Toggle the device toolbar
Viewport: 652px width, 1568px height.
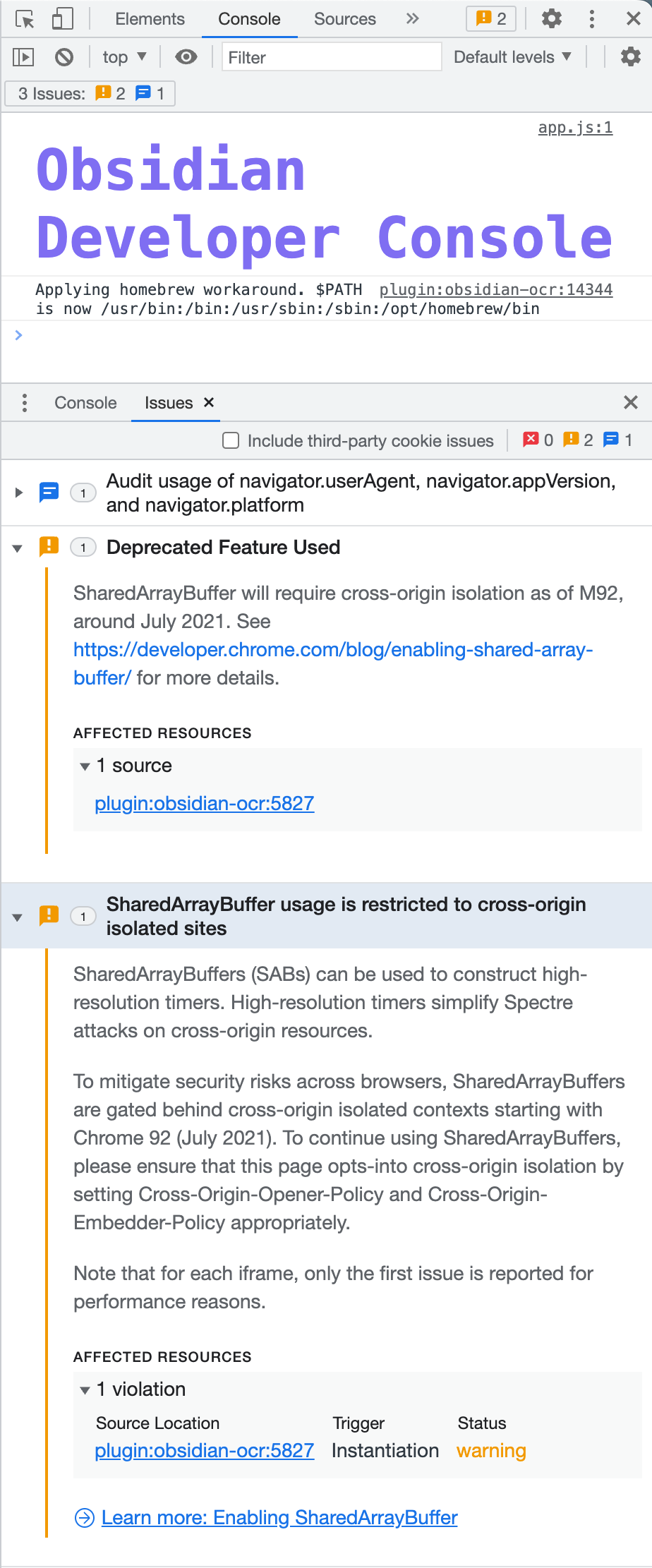(x=62, y=19)
